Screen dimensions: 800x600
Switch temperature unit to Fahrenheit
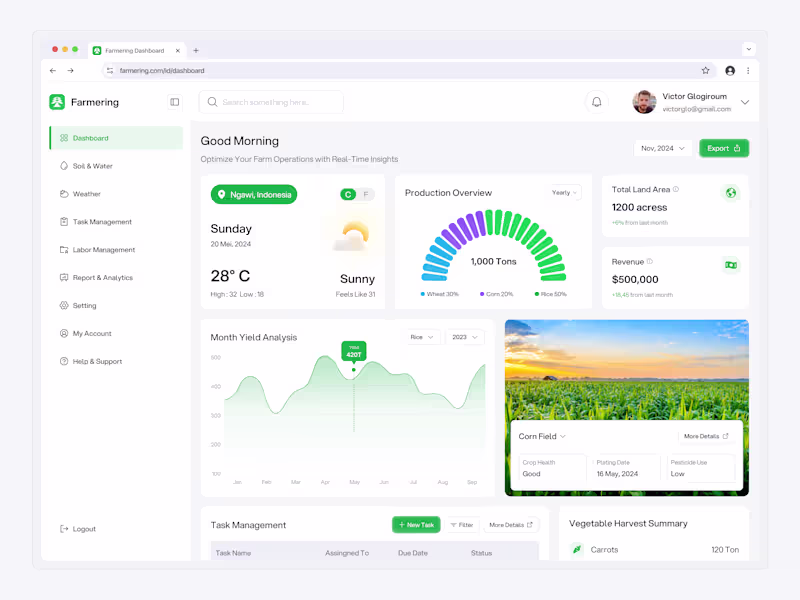point(366,194)
